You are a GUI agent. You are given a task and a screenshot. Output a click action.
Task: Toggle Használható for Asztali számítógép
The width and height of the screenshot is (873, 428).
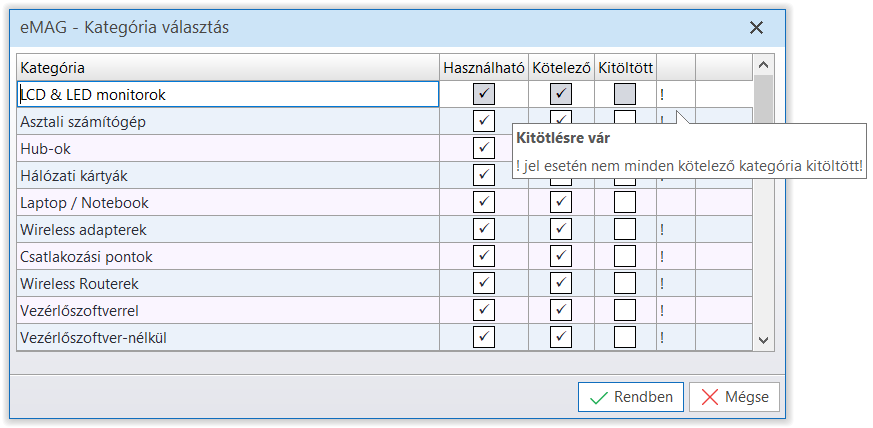click(x=484, y=122)
